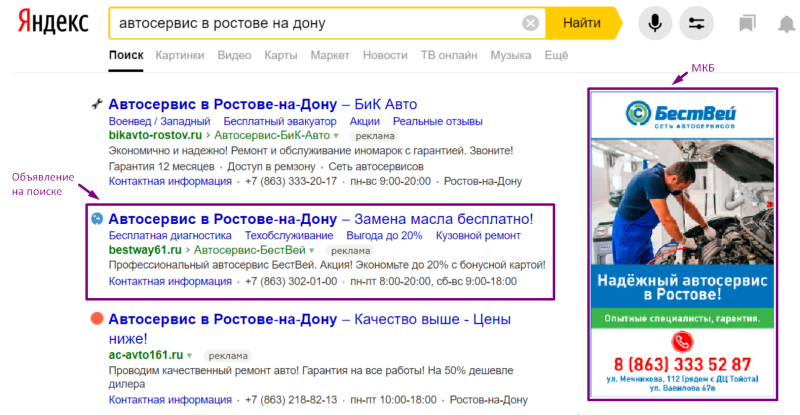Click the реклама label of bestway61.ru ad

click(x=350, y=251)
